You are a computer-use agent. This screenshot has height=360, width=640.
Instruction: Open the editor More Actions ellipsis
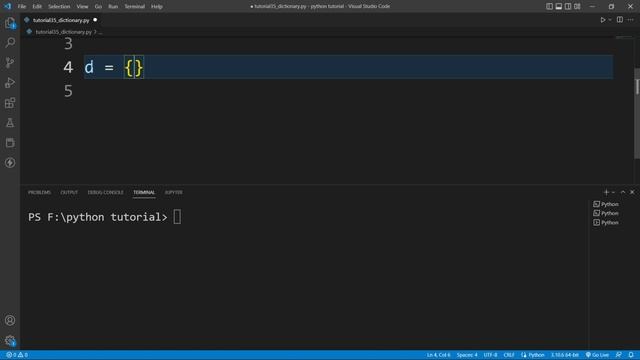point(631,20)
